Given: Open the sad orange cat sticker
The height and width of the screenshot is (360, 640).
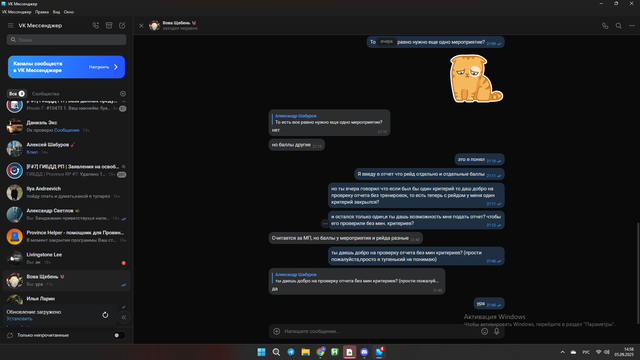Looking at the screenshot, I should pyautogui.click(x=476, y=78).
